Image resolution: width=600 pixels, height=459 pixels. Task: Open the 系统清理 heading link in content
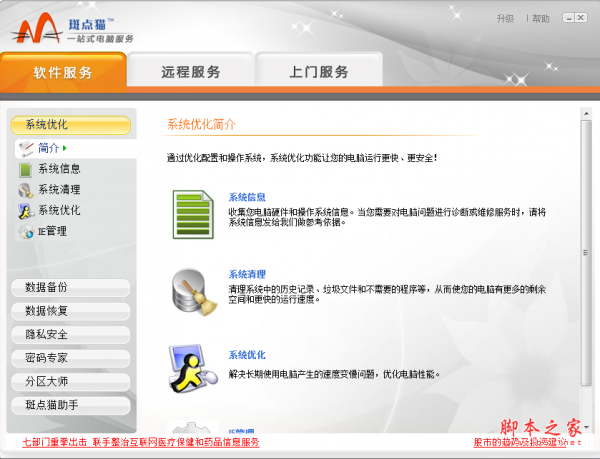(247, 274)
